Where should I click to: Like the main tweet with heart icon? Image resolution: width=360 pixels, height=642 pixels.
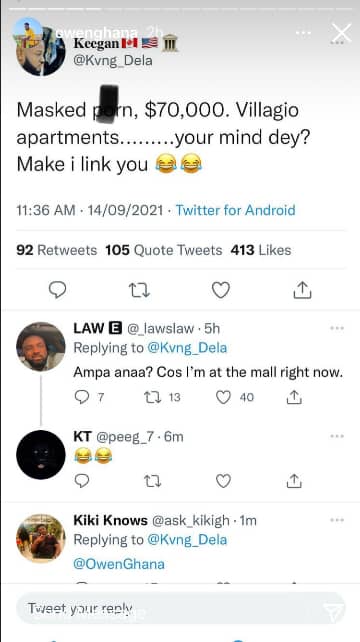[221, 290]
